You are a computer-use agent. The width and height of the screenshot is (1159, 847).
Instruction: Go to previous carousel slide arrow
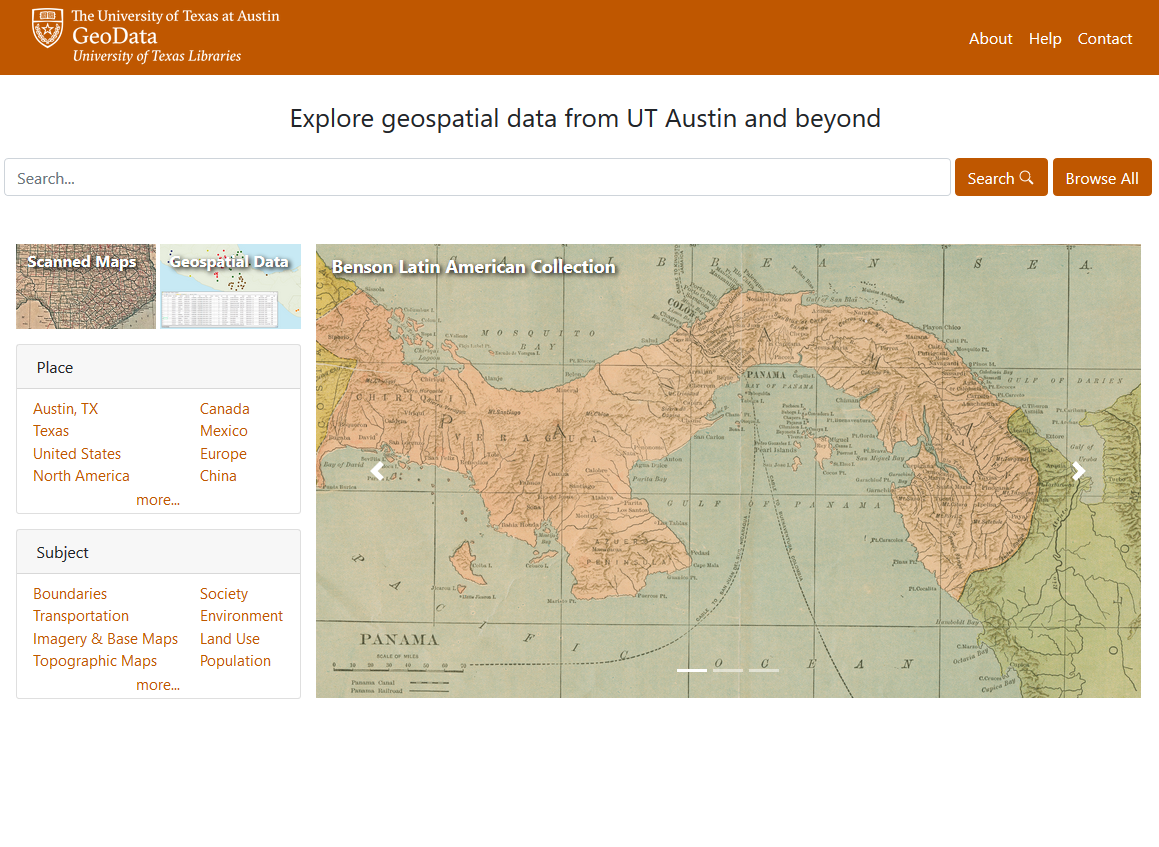pyautogui.click(x=378, y=471)
